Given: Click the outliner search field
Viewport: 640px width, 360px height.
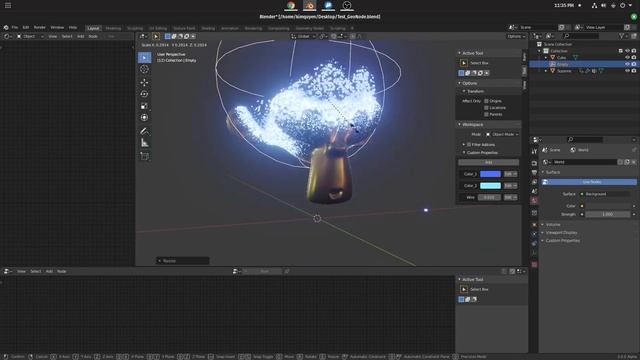Looking at the screenshot, I should coord(580,36).
